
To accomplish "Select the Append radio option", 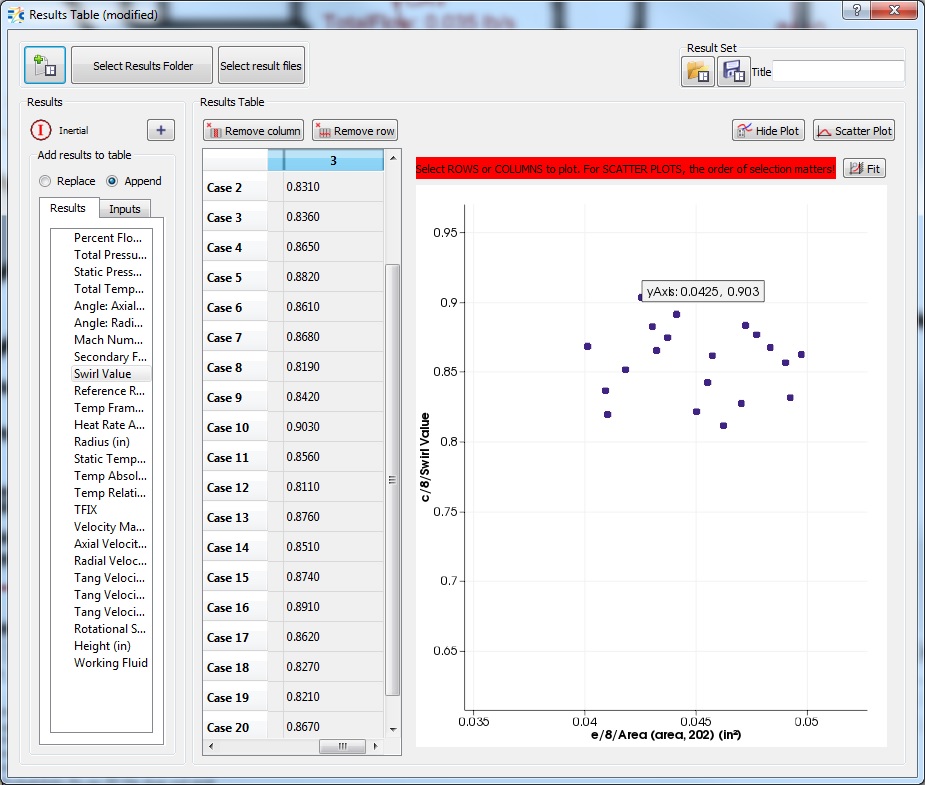I will (112, 181).
